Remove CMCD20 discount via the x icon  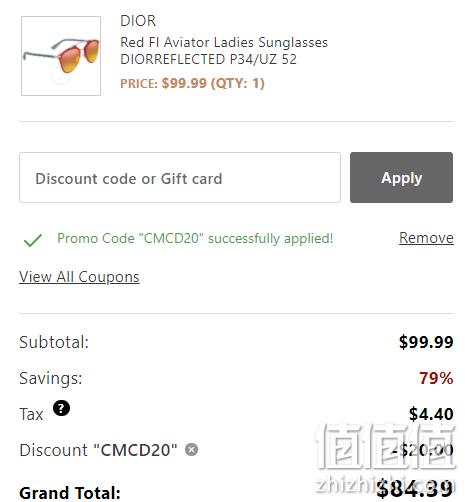[x=191, y=449]
